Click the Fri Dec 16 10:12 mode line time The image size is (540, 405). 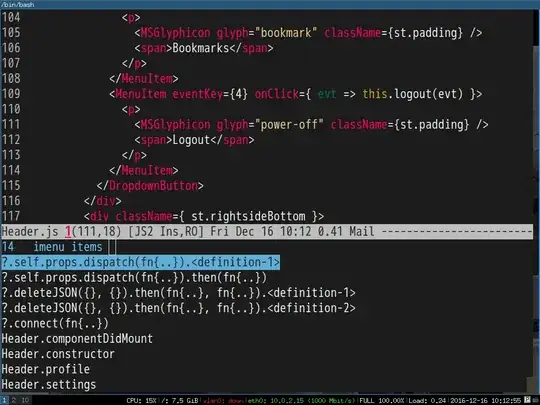[260, 231]
